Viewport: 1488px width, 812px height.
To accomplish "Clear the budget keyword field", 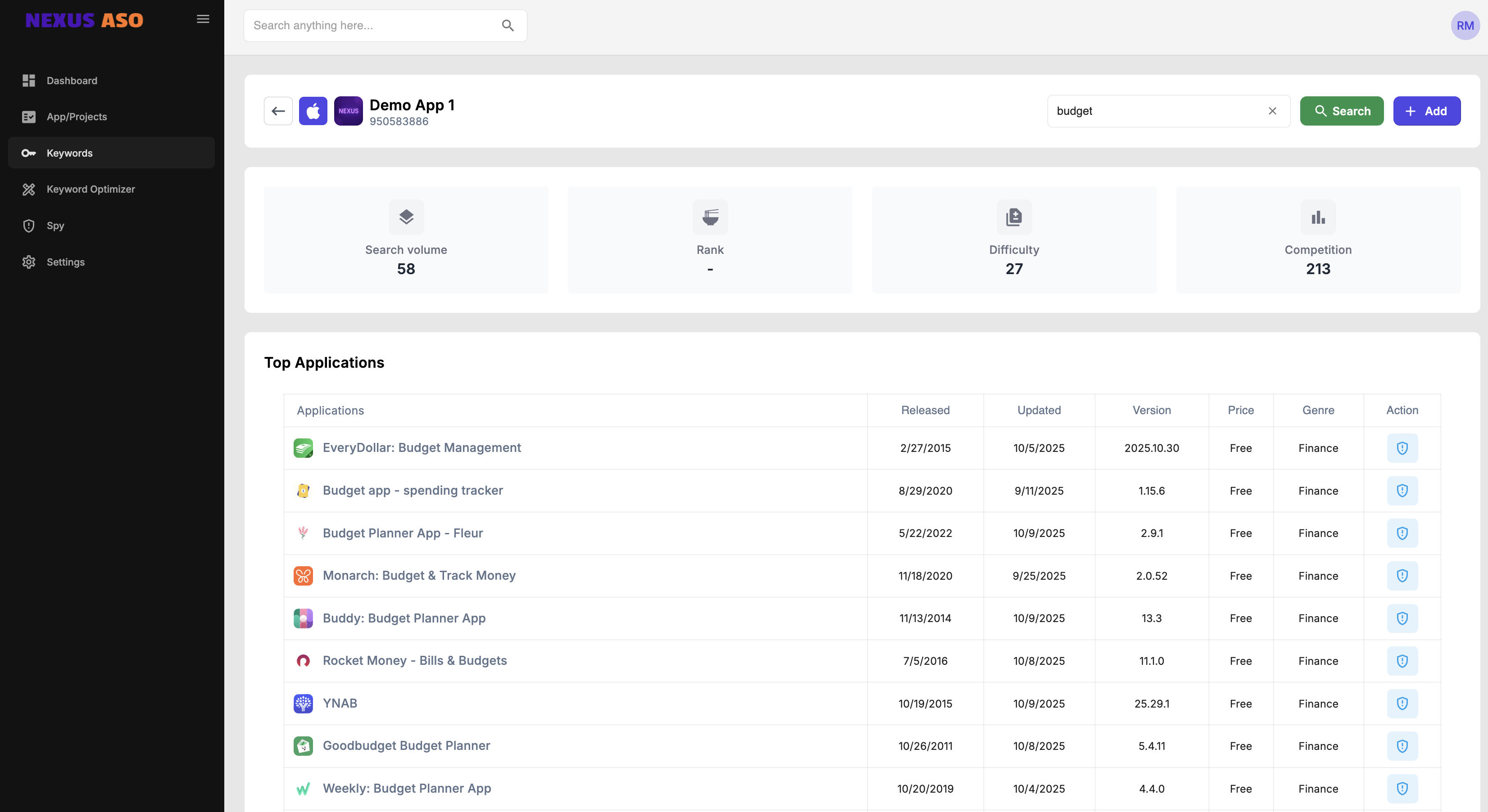I will coord(1272,111).
